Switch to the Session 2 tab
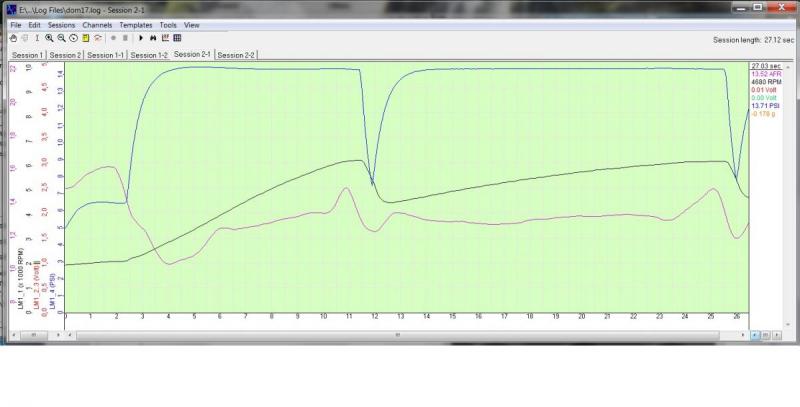The image size is (800, 407). coord(65,55)
